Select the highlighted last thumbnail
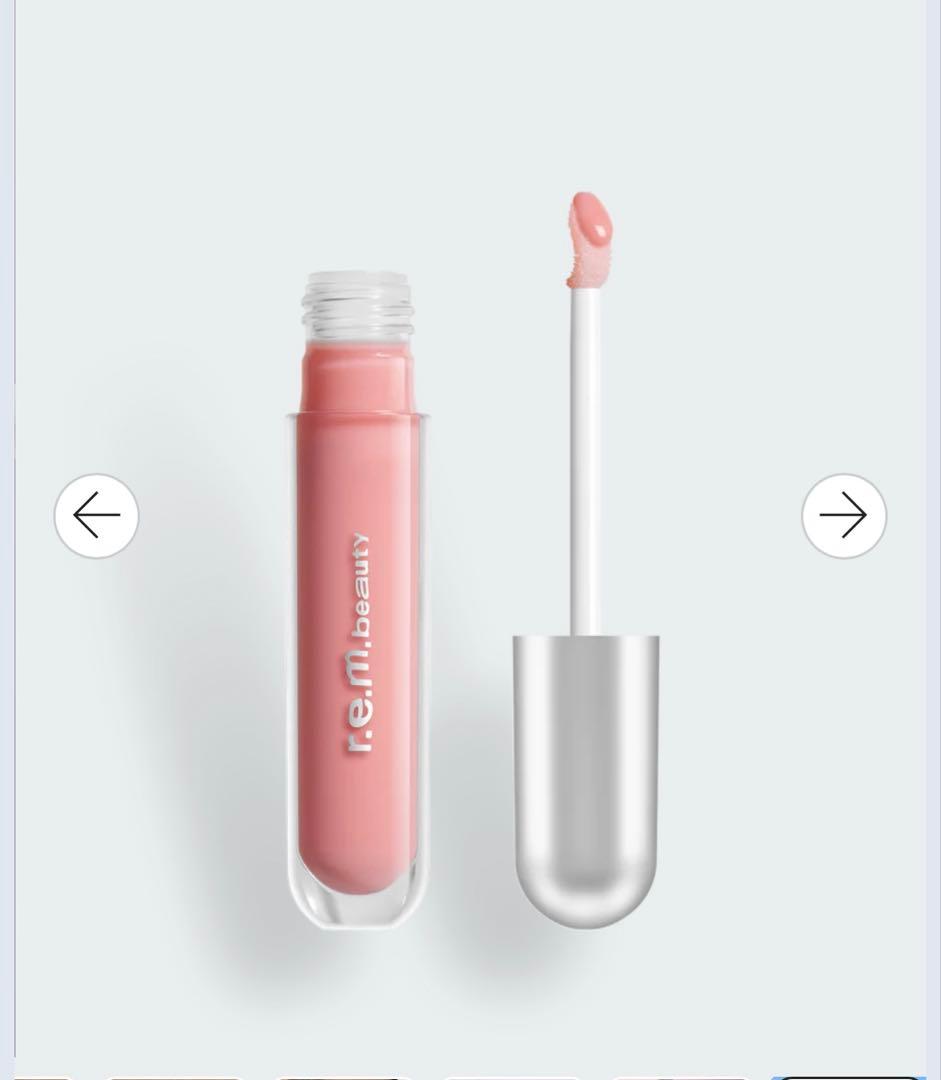Viewport: 941px width, 1080px height. (847, 1077)
